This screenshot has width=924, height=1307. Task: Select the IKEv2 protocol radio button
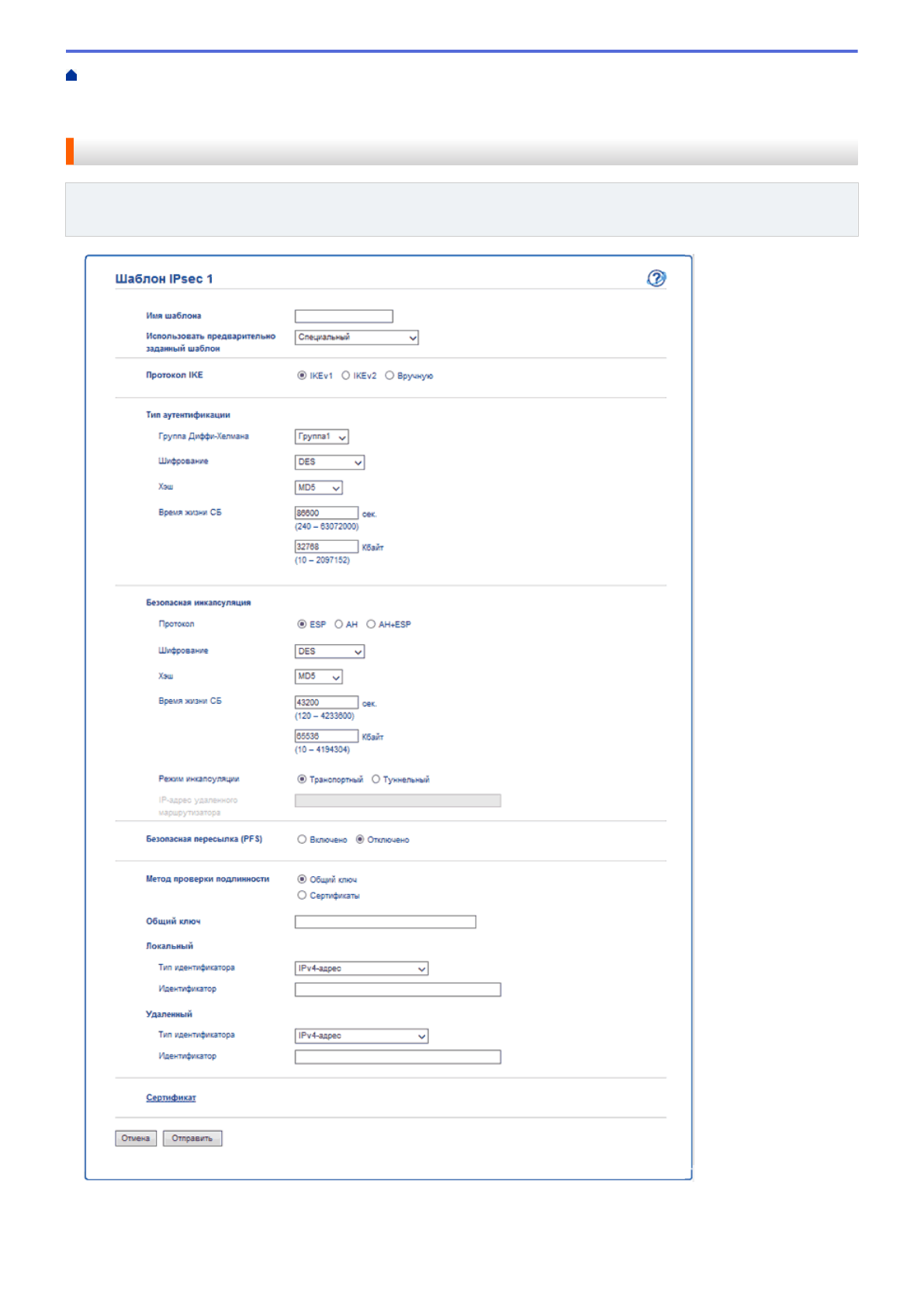pos(346,376)
